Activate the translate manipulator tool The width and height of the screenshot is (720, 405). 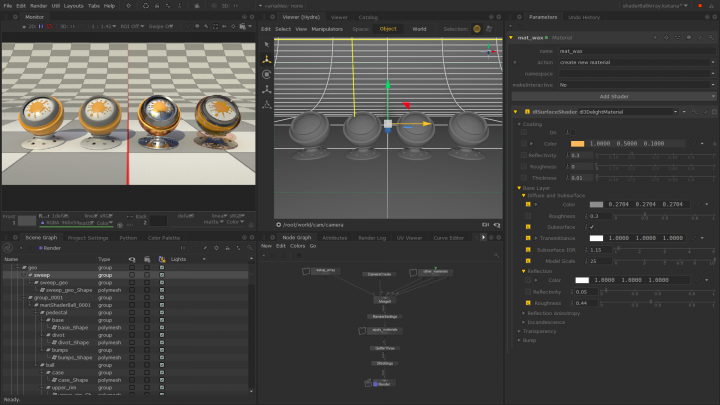click(x=266, y=59)
